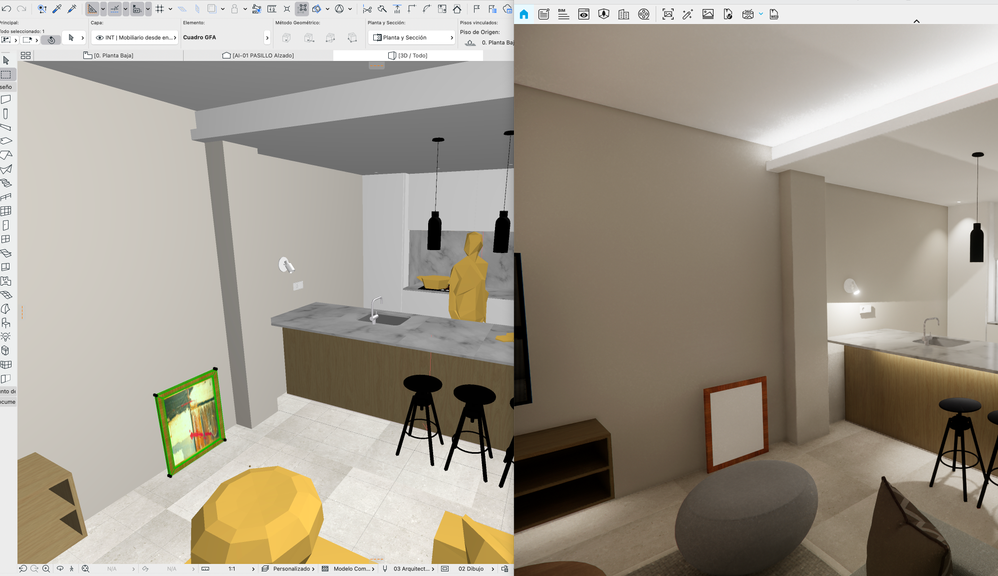
Task: Click the orbit icon in the status bar
Action: 60,569
